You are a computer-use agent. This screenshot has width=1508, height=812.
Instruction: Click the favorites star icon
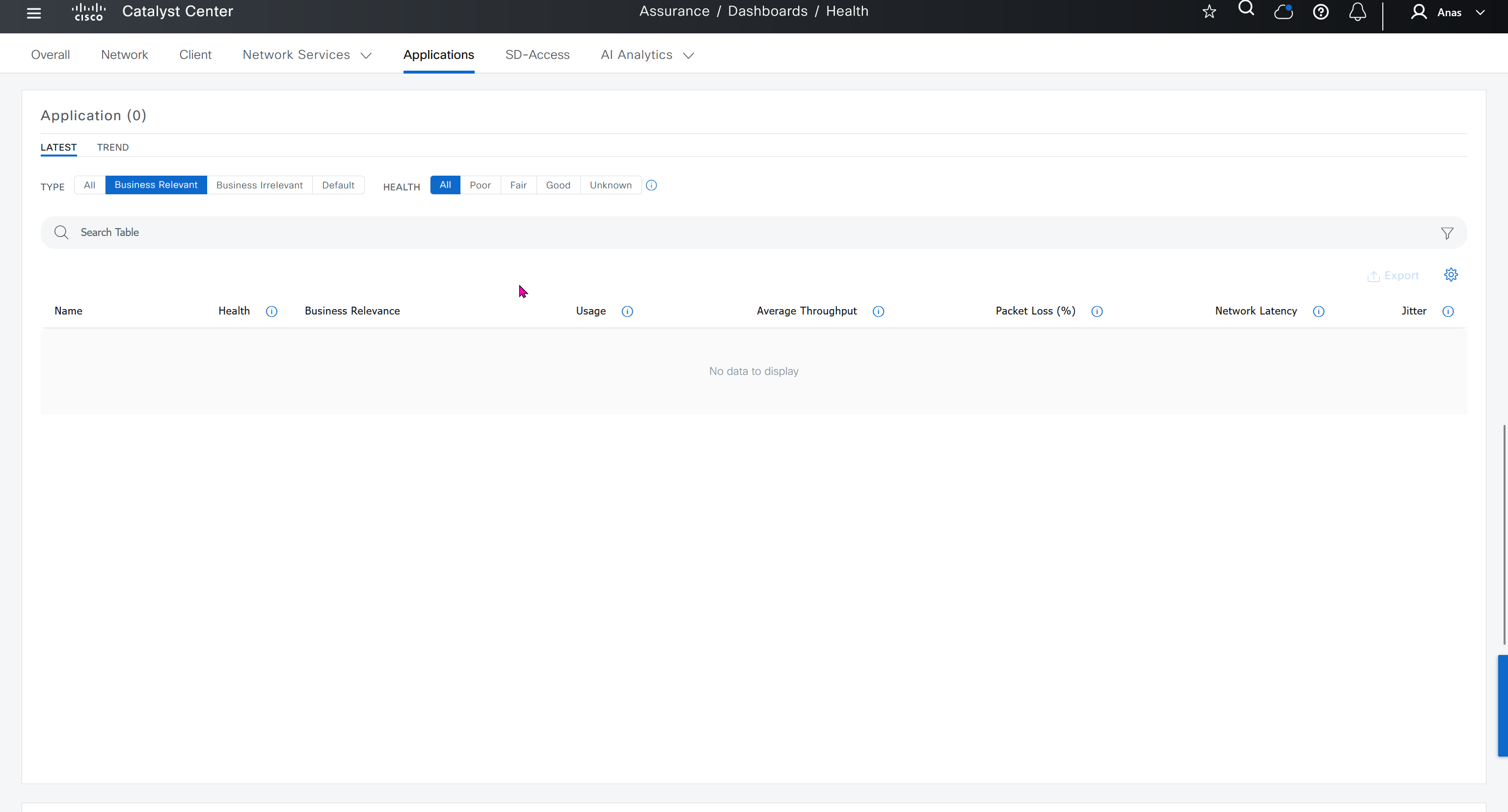pos(1209,12)
